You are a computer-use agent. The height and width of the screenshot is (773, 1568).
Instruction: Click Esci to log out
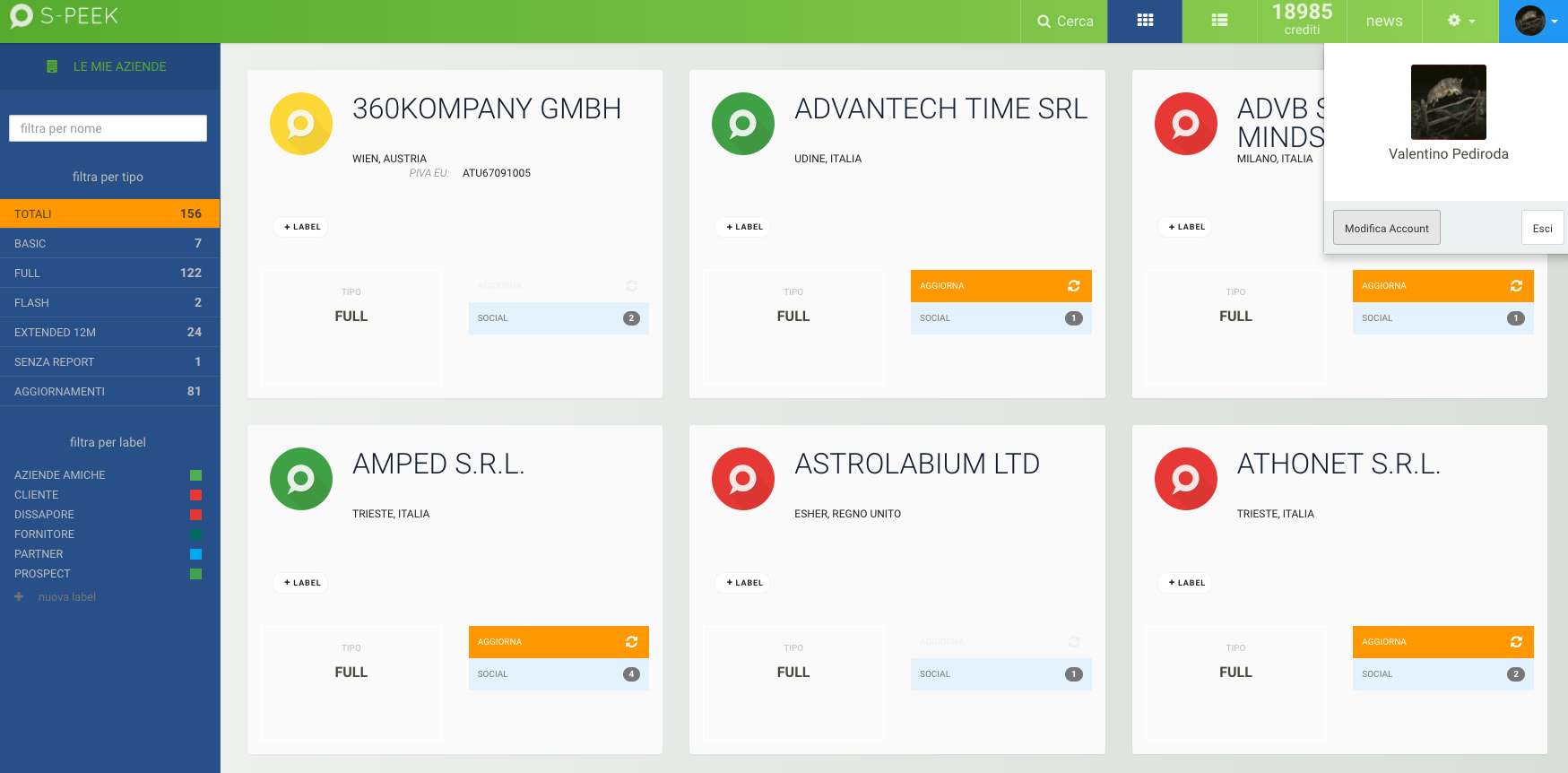1542,228
